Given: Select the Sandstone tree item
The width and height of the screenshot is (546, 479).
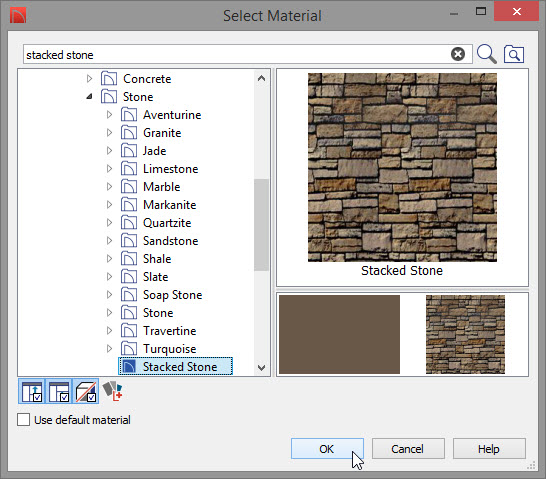Looking at the screenshot, I should tap(170, 241).
